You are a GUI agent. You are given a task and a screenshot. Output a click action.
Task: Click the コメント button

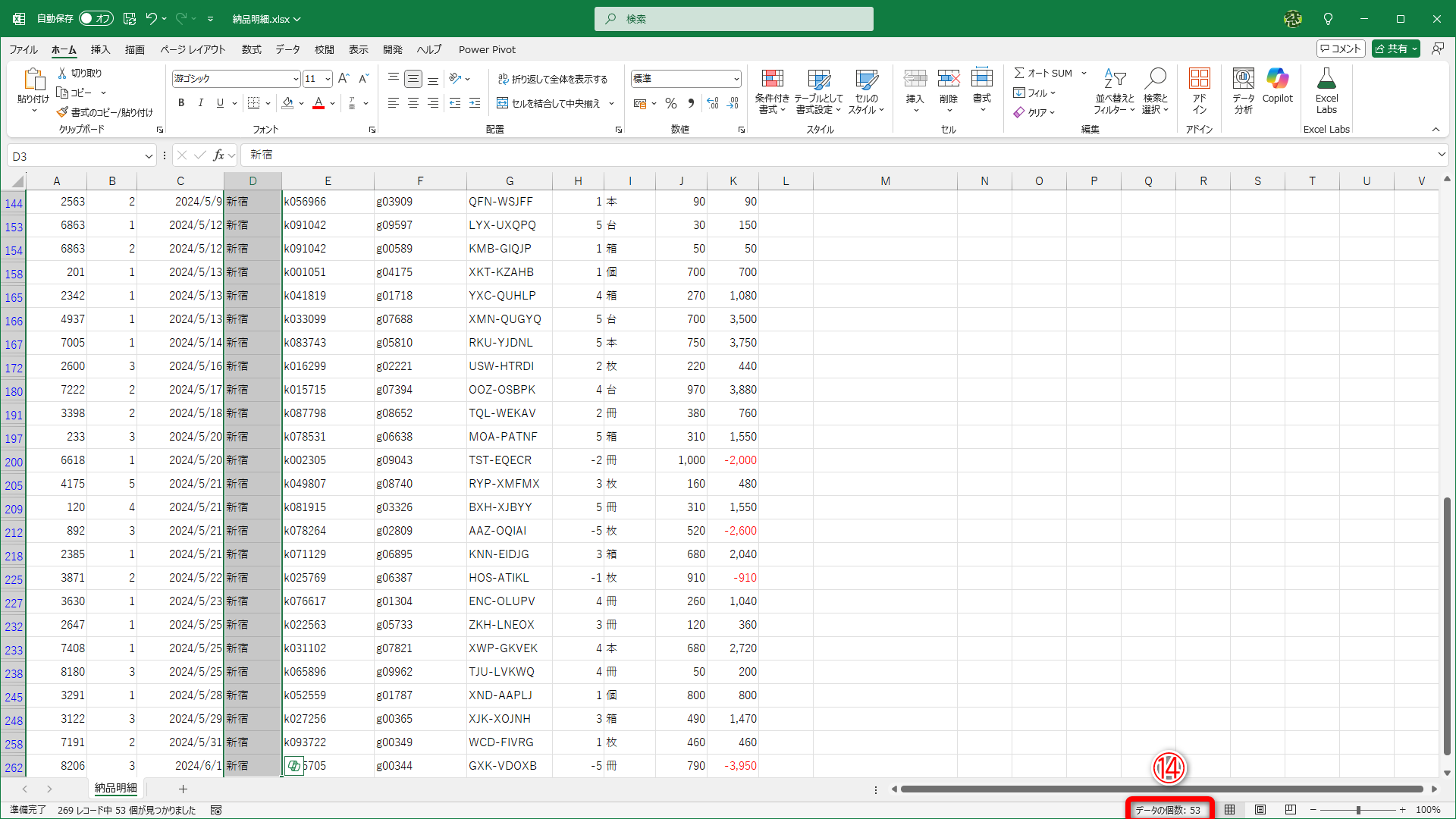pos(1341,49)
